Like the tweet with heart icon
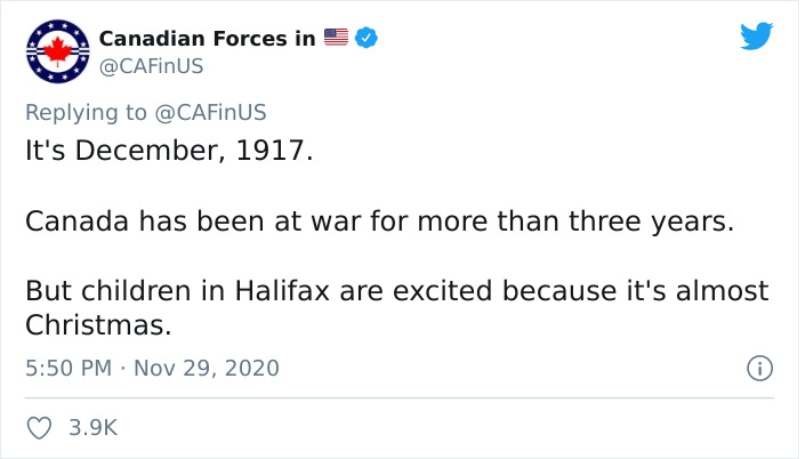Image resolution: width=800 pixels, height=459 pixels. 39,428
